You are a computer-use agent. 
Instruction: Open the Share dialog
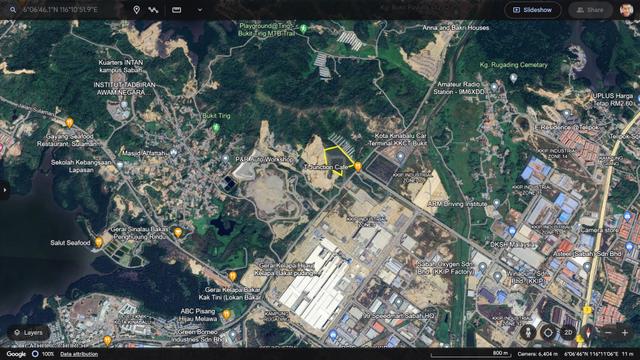(590, 10)
